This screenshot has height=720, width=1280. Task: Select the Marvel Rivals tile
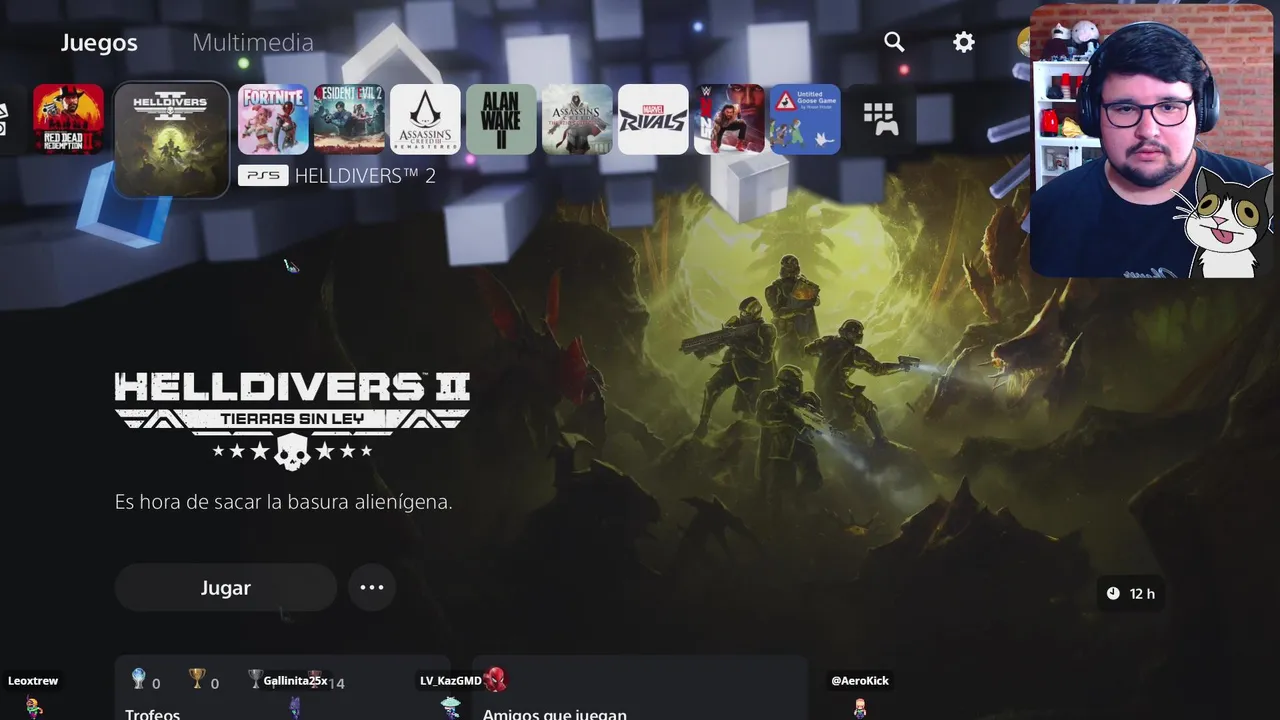tap(653, 119)
